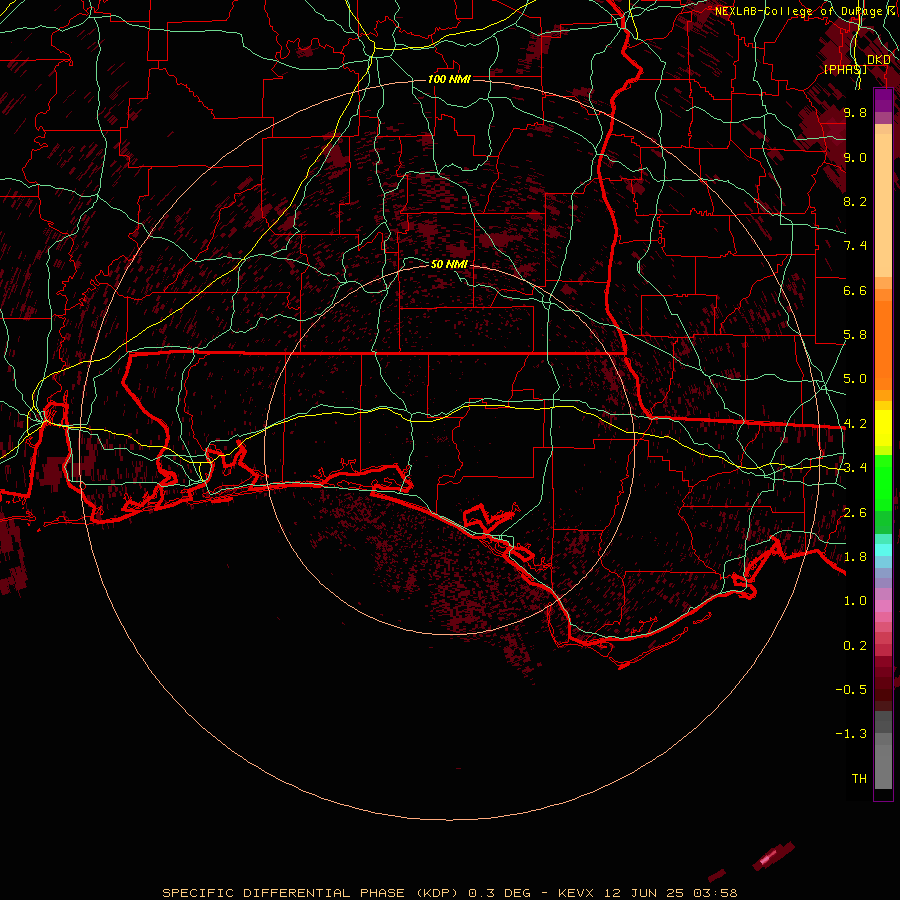This screenshot has width=900, height=900.
Task: Click the 1.0 value on the color scale
Action: click(855, 601)
